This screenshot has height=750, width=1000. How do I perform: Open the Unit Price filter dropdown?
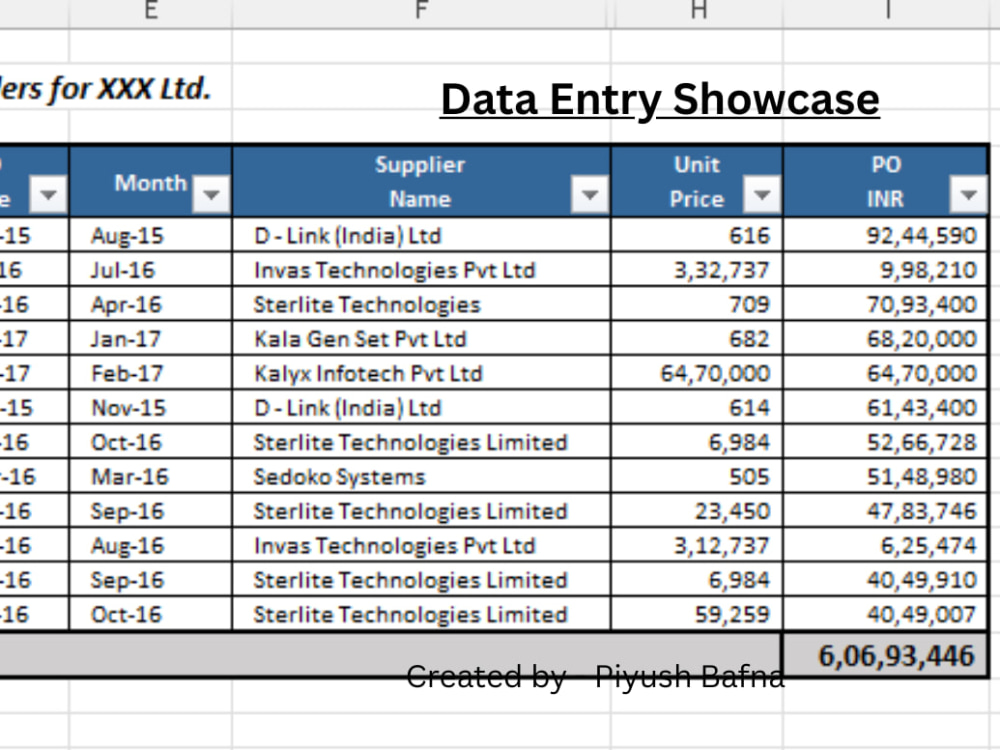(x=761, y=194)
